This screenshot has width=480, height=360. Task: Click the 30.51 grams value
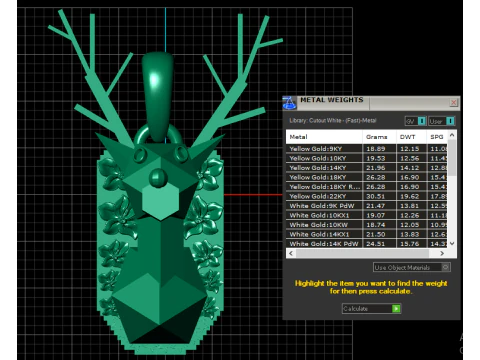[x=376, y=196]
